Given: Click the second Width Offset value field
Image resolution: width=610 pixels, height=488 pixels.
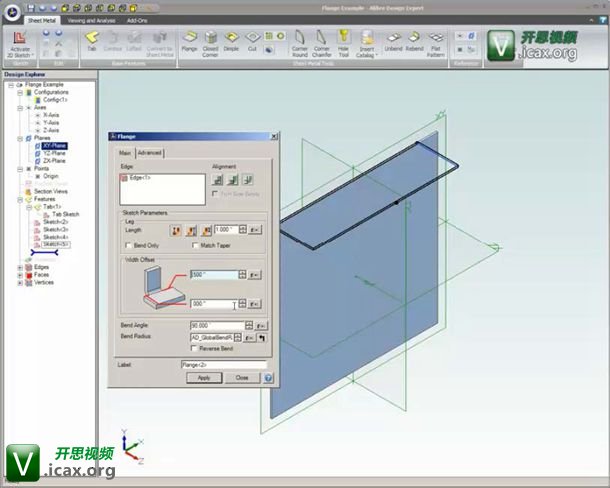Looking at the screenshot, I should click(x=214, y=304).
